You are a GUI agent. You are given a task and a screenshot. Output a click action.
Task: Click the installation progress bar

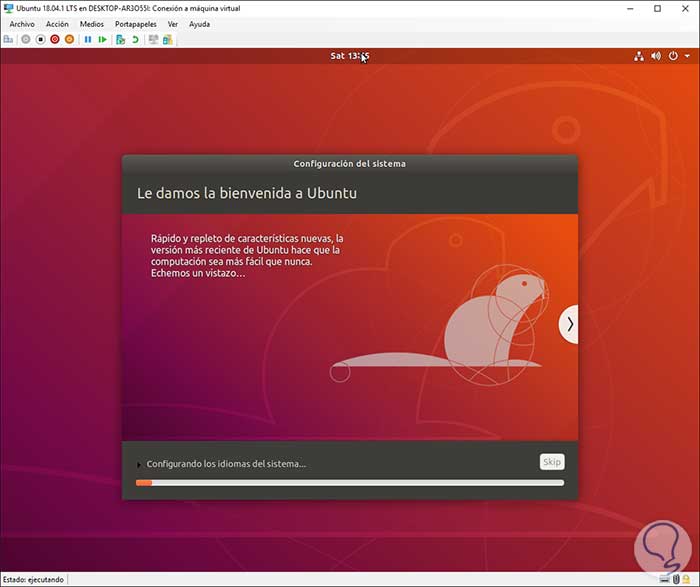click(x=350, y=483)
